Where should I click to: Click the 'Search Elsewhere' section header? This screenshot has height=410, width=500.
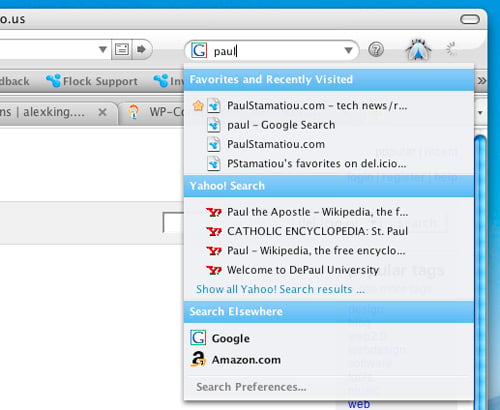click(x=329, y=311)
